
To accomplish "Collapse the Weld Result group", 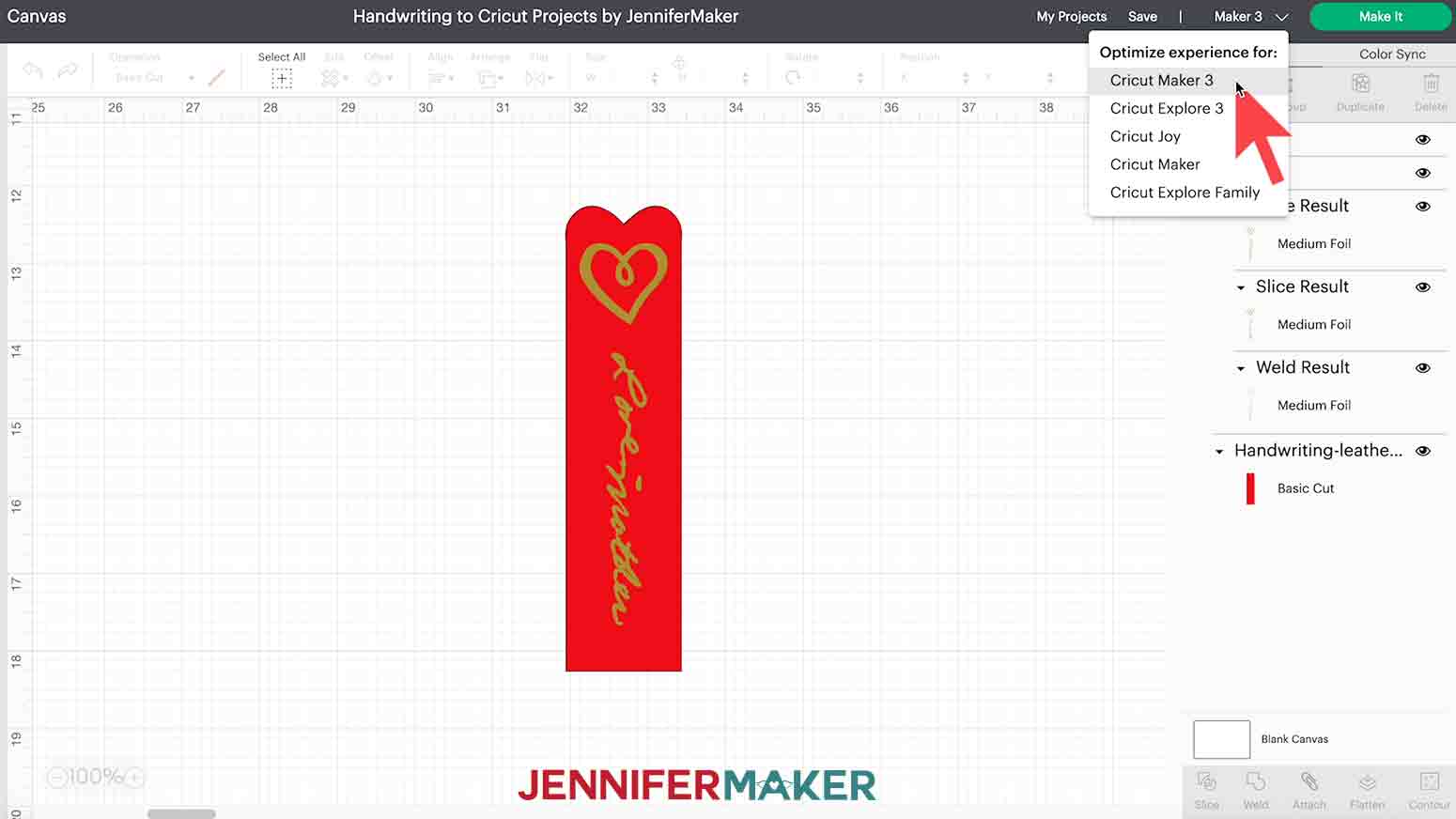I will click(x=1241, y=368).
